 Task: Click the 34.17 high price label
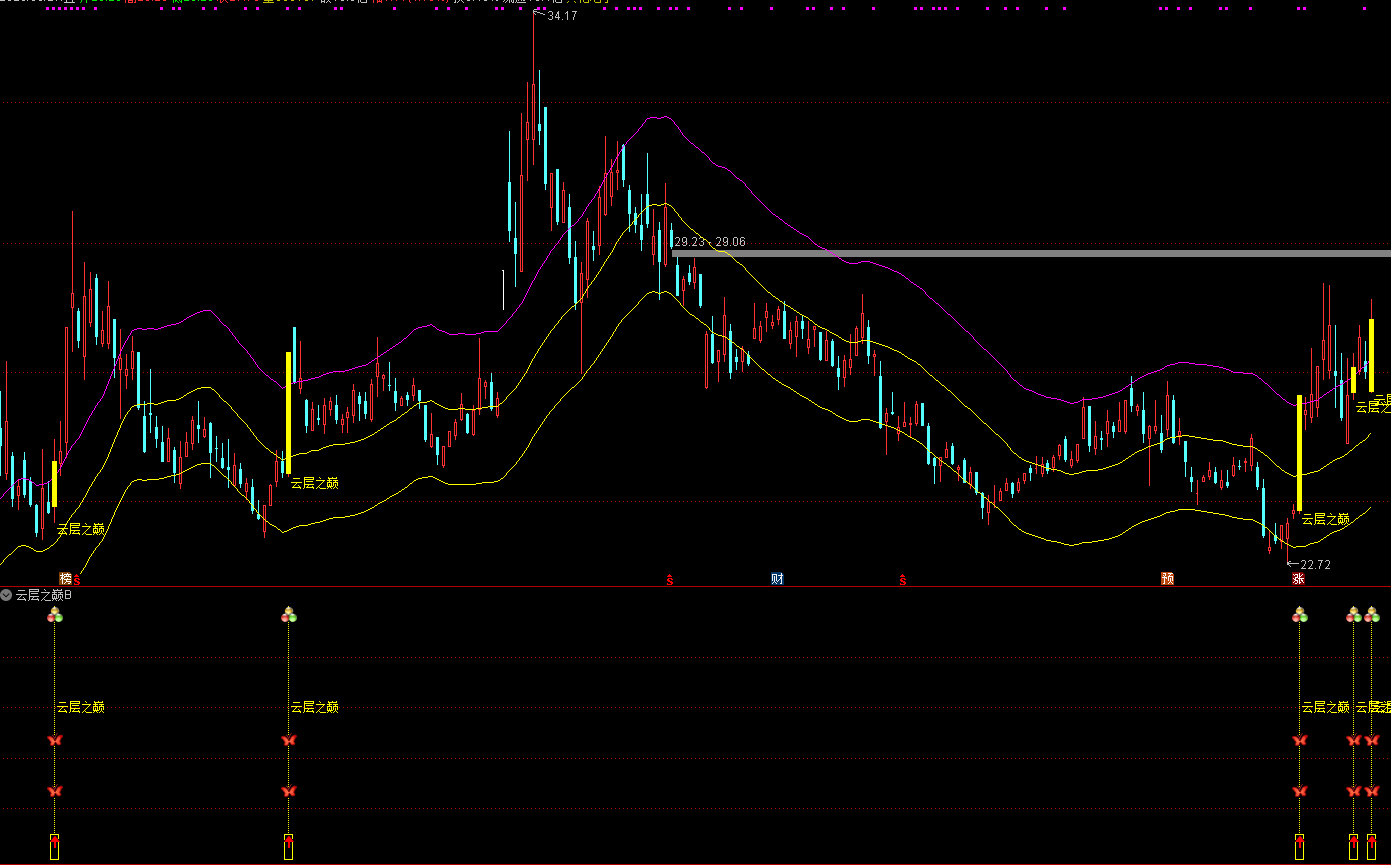[x=562, y=15]
